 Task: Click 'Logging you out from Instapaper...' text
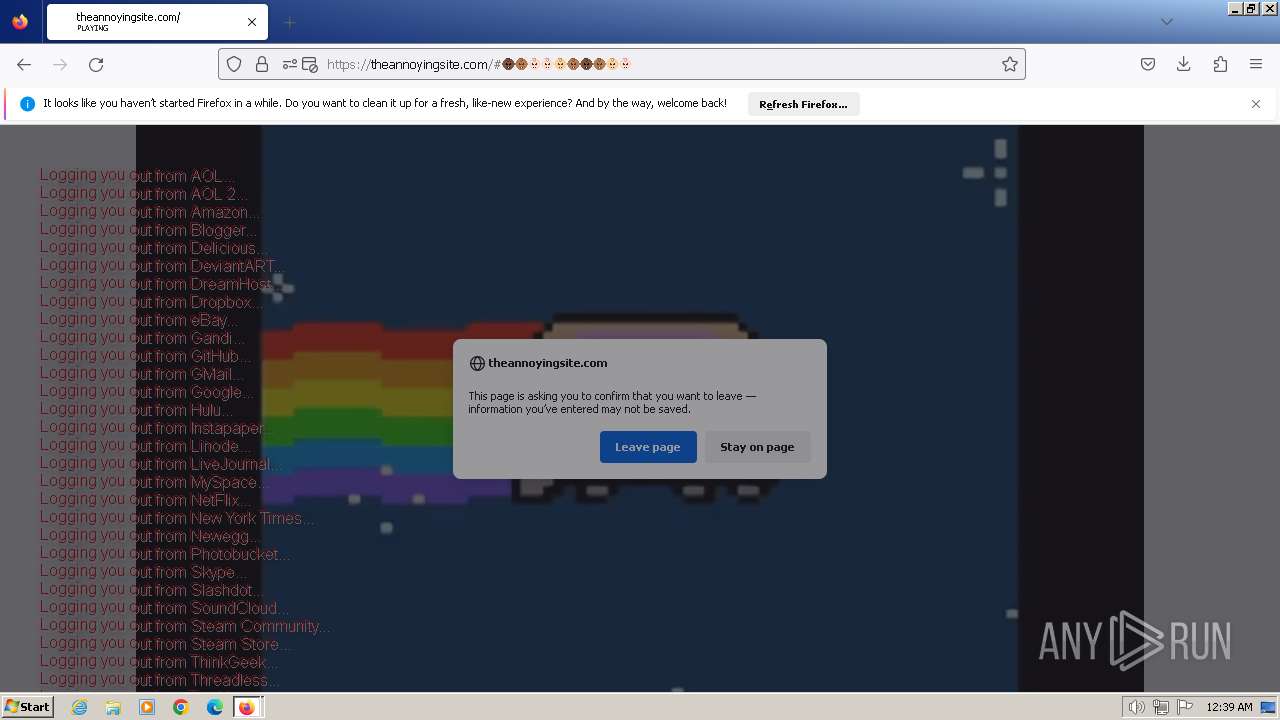[x=157, y=427]
